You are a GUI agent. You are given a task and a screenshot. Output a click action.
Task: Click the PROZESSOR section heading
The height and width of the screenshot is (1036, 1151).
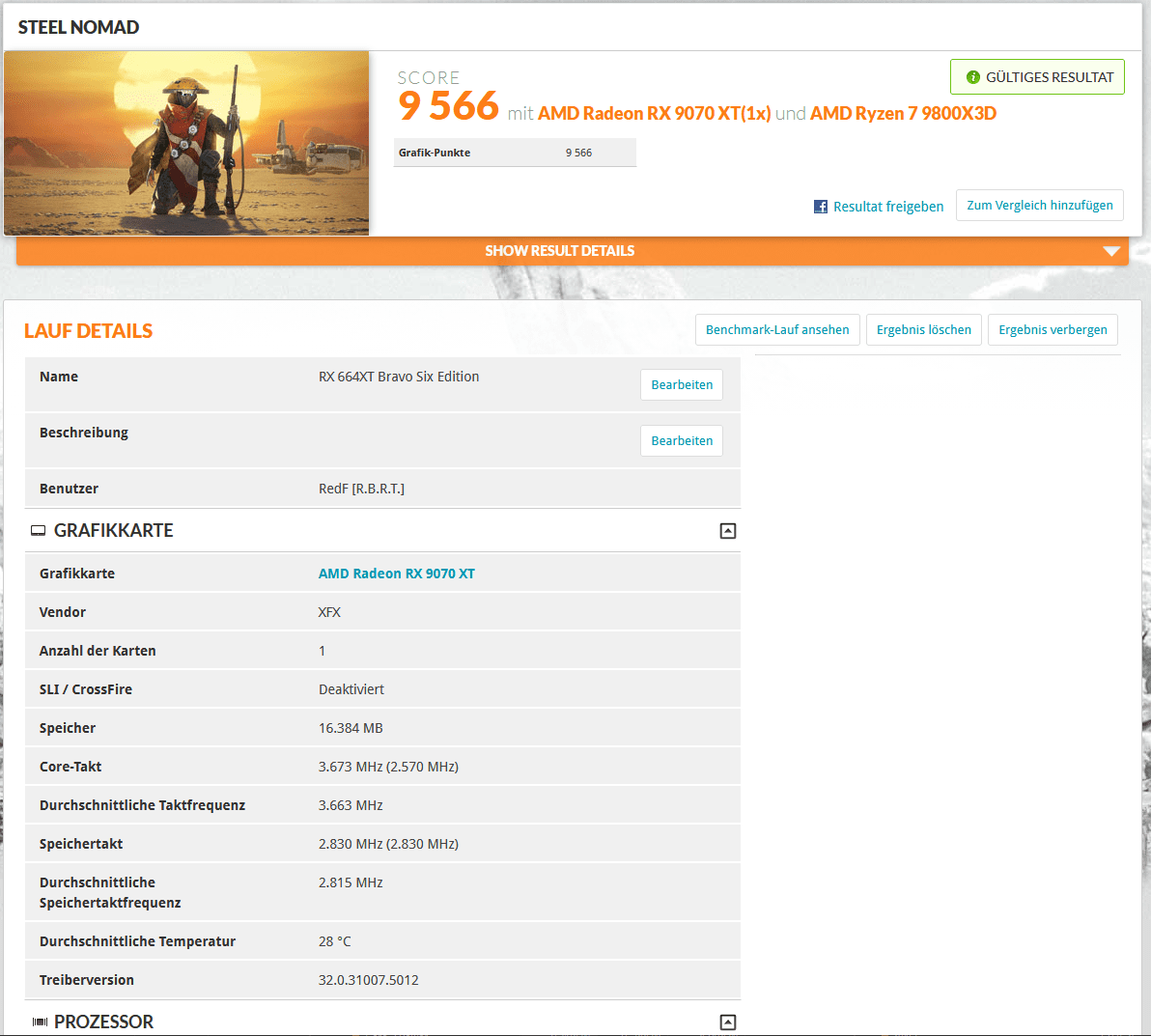[103, 1022]
